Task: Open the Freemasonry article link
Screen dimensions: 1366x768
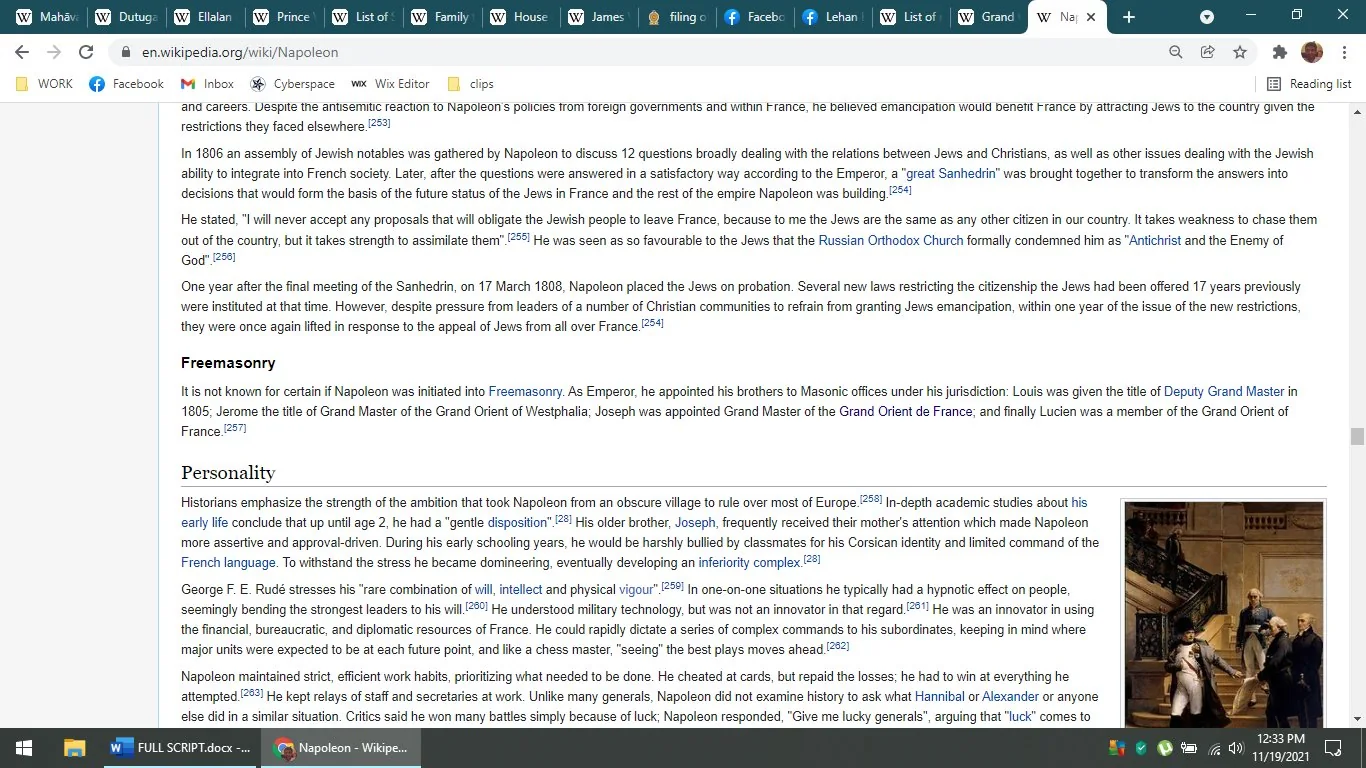Action: coord(525,392)
